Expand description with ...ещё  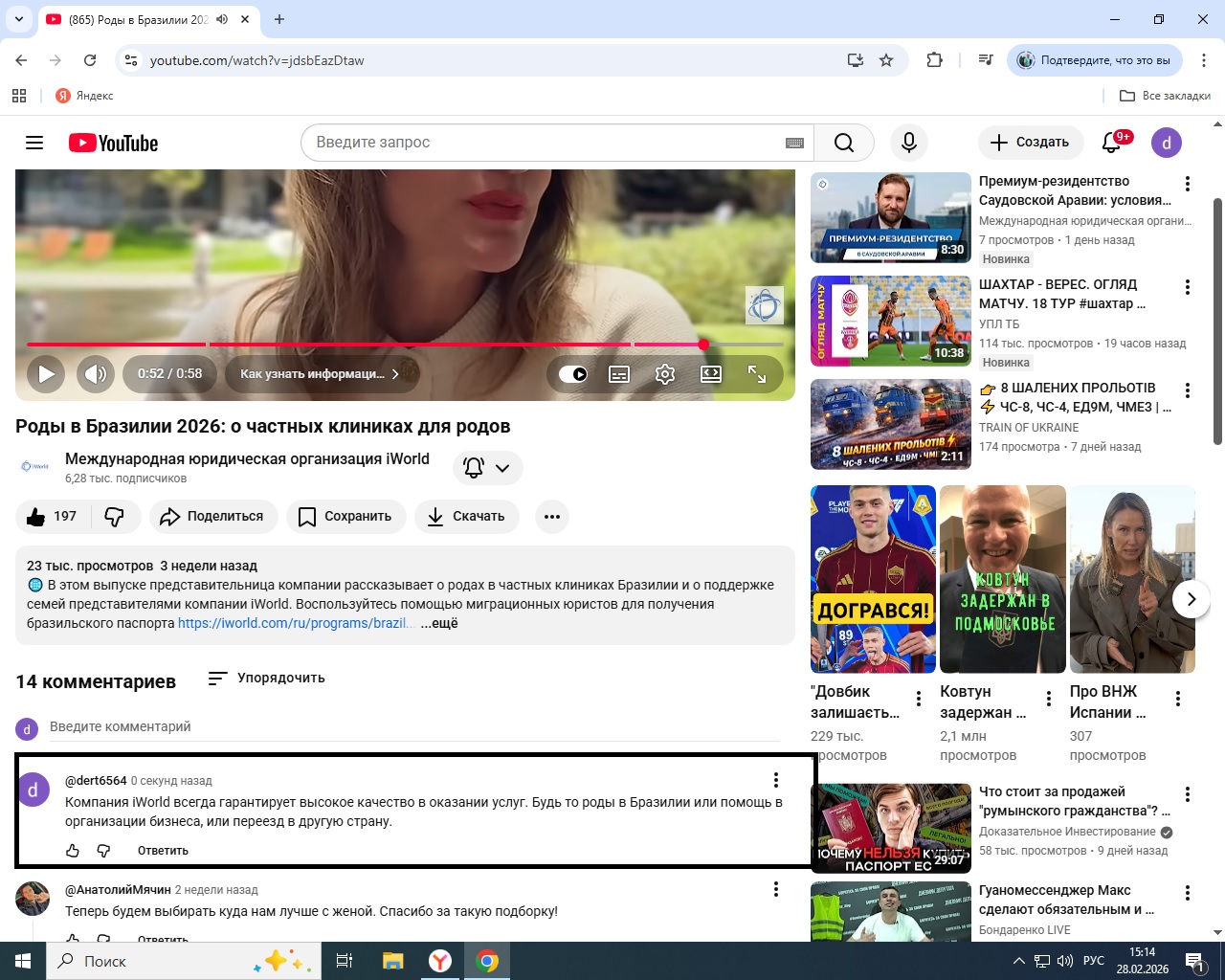click(x=440, y=623)
